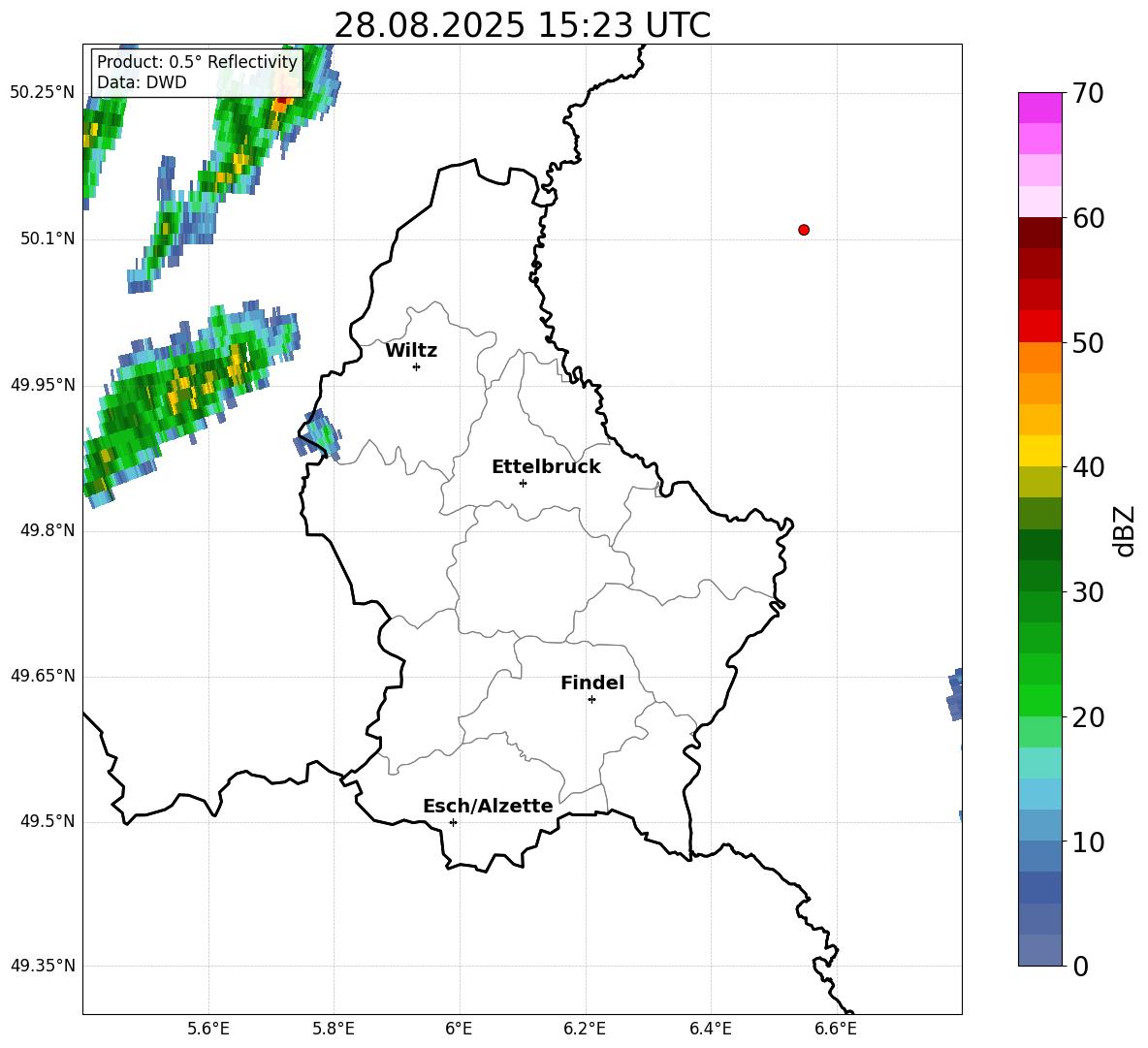Click the colorbar value 30
The height and width of the screenshot is (1048, 1148).
(x=1088, y=592)
